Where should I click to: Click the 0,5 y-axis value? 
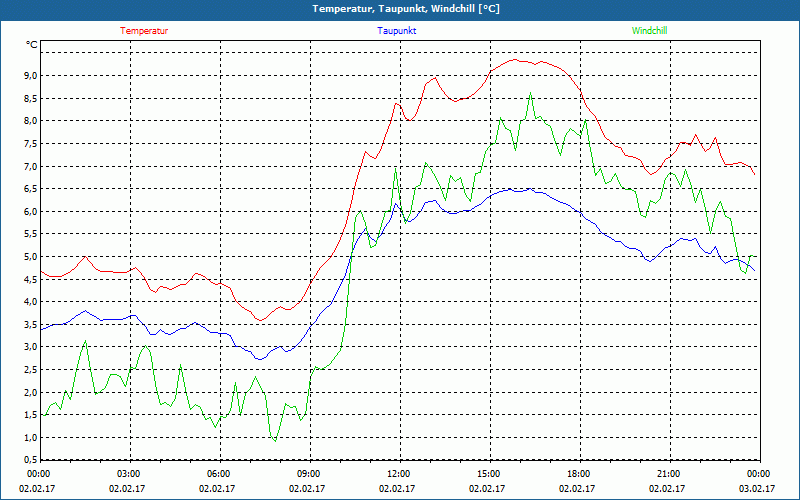coord(31,460)
